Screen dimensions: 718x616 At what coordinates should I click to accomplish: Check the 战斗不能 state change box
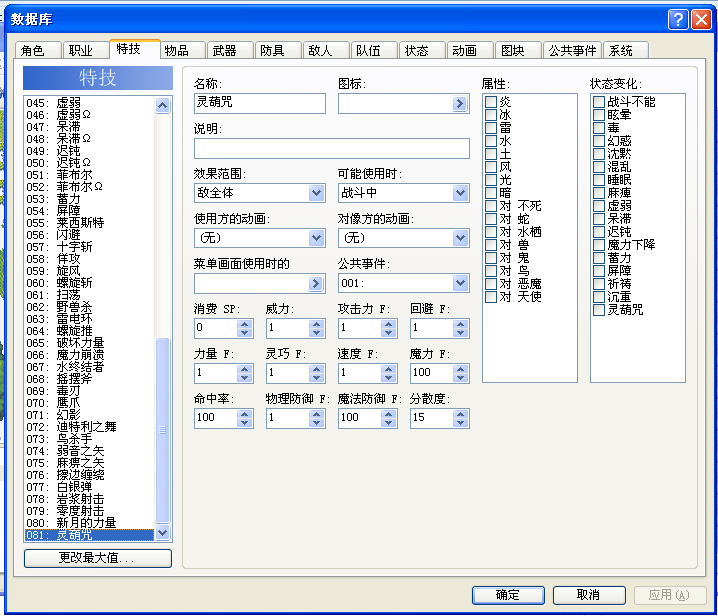click(599, 102)
